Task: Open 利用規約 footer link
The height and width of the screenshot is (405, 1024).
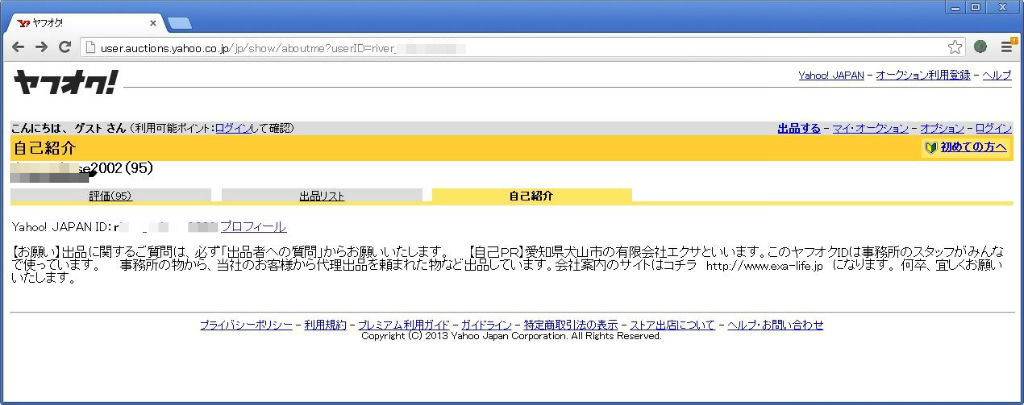Action: coord(325,325)
